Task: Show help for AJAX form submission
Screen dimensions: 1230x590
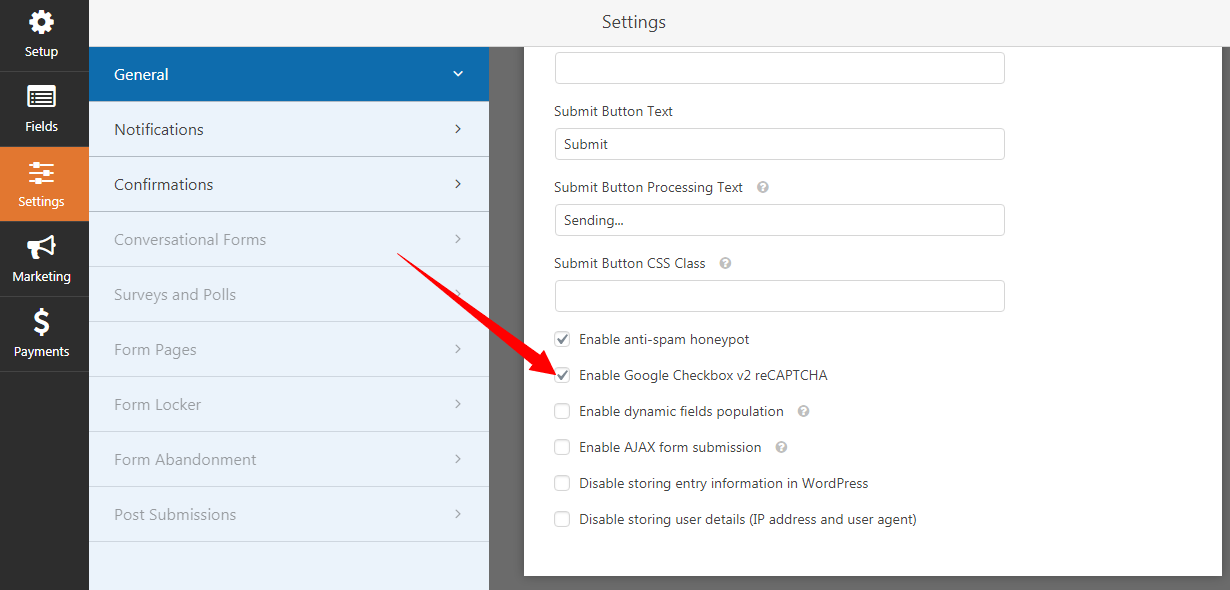Action: click(x=781, y=447)
